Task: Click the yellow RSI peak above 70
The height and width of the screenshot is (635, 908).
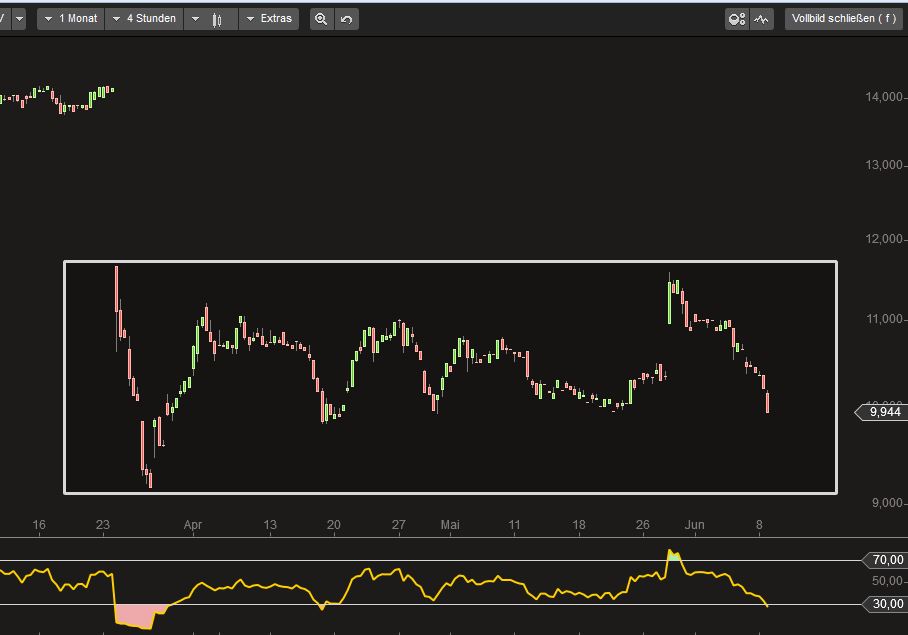Action: point(673,553)
